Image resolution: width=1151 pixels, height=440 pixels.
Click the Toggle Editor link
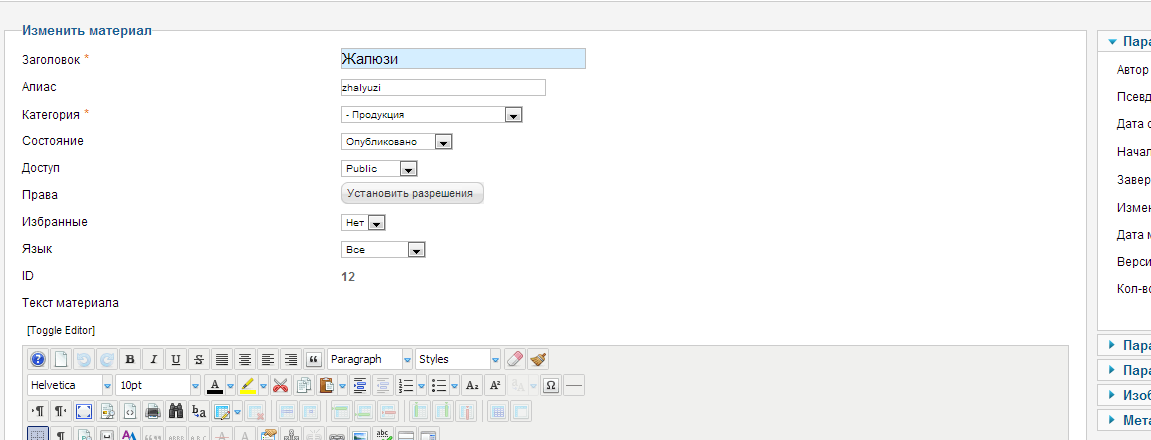tap(61, 330)
